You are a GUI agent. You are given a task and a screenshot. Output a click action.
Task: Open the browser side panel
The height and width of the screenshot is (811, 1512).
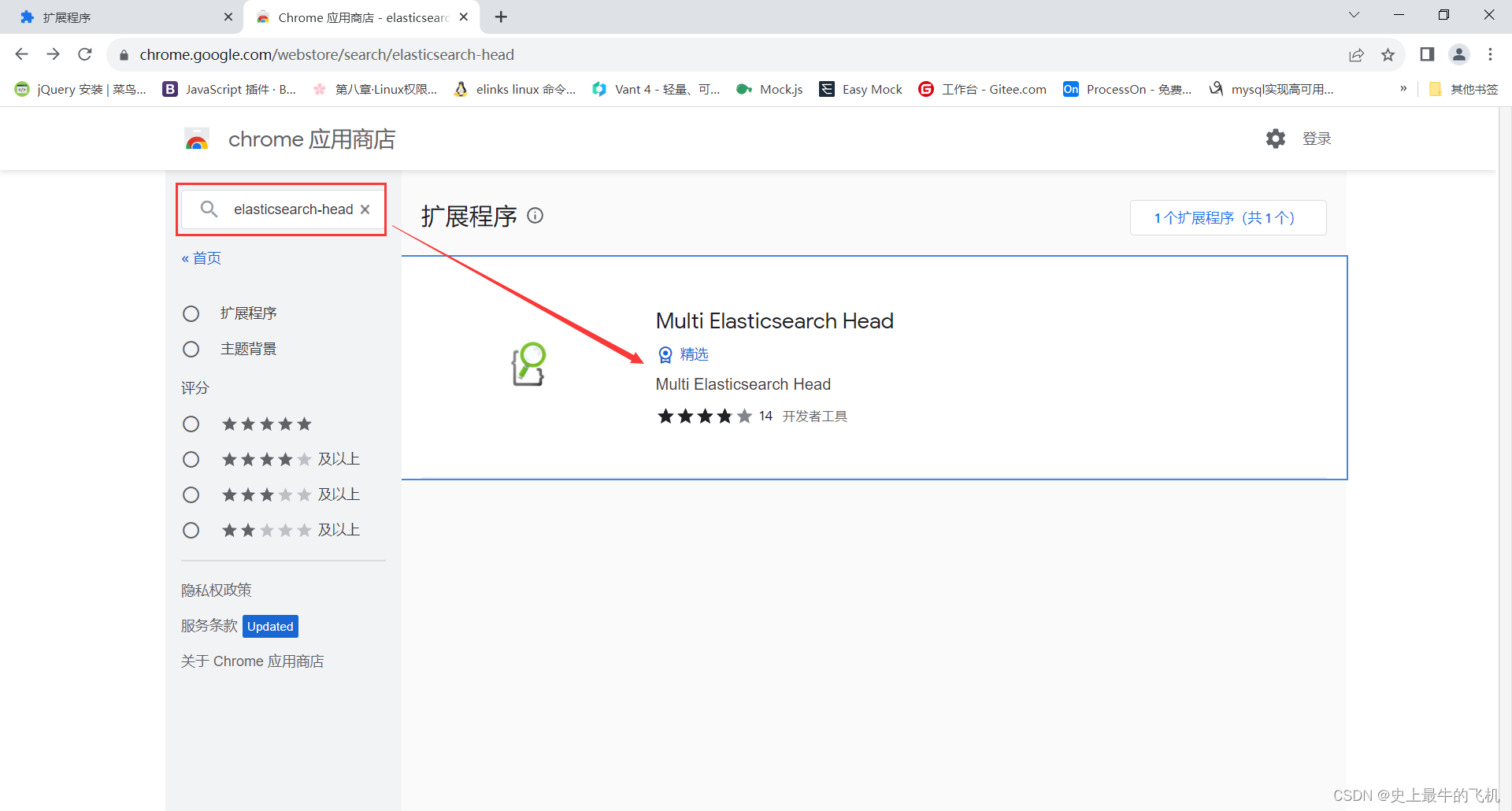pos(1427,54)
